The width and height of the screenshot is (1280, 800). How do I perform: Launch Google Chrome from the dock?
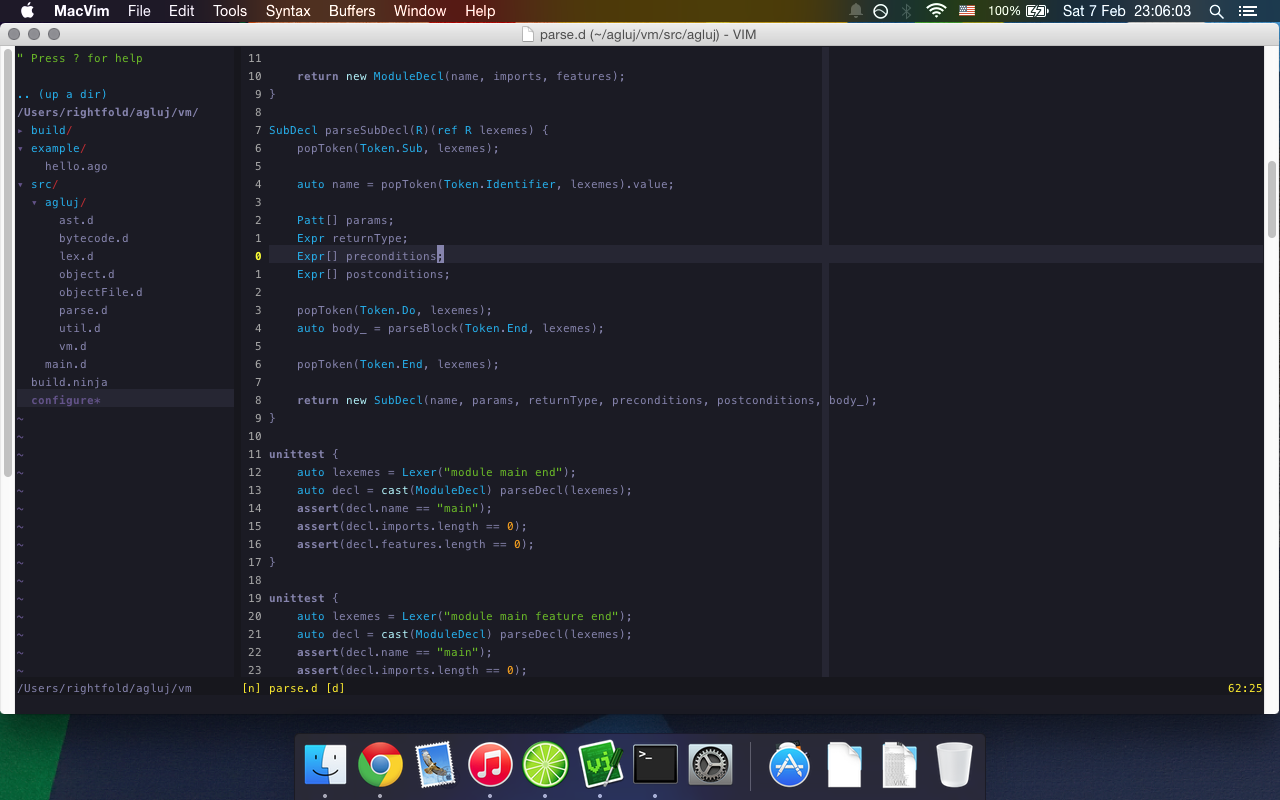tap(380, 766)
